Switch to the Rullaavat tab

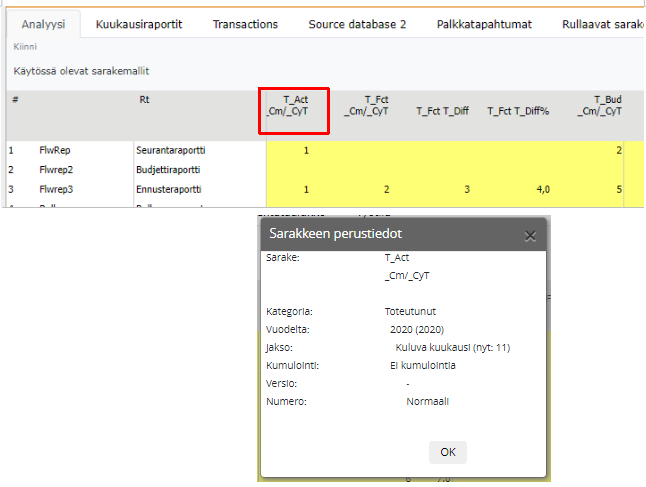pyautogui.click(x=603, y=24)
